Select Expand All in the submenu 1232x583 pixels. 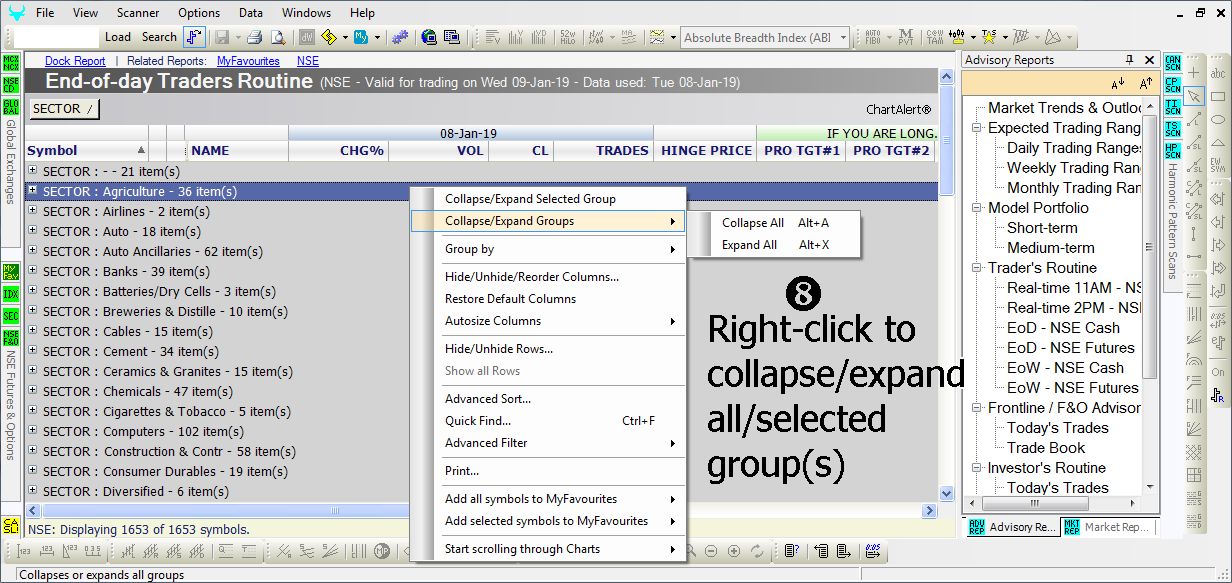click(x=775, y=245)
